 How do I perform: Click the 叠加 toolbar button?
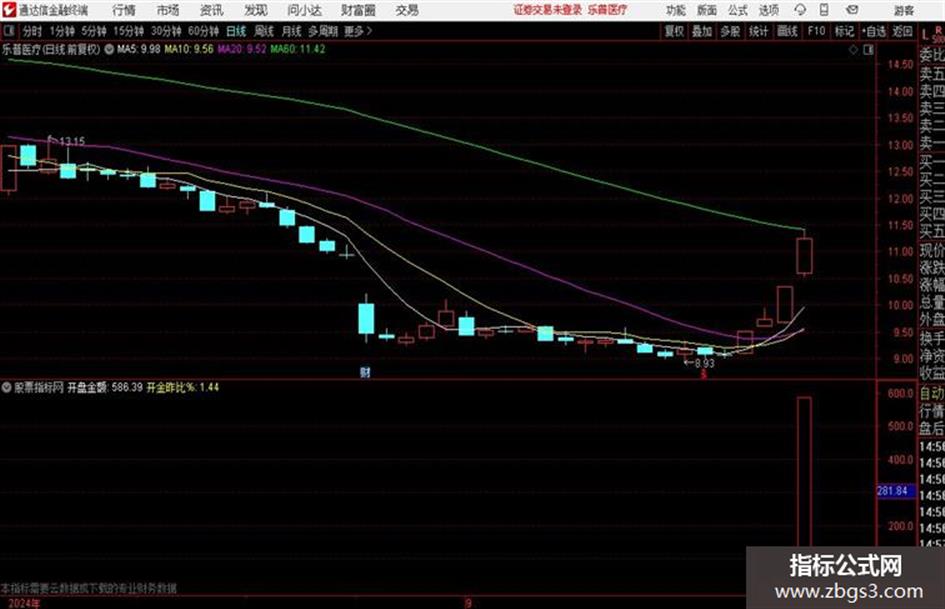702,31
